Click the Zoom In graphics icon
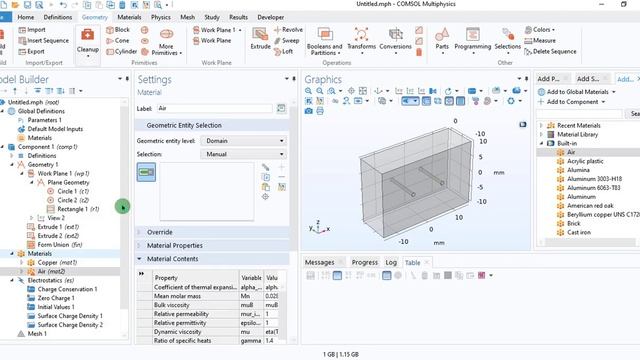This screenshot has height=360, width=640. [308, 91]
